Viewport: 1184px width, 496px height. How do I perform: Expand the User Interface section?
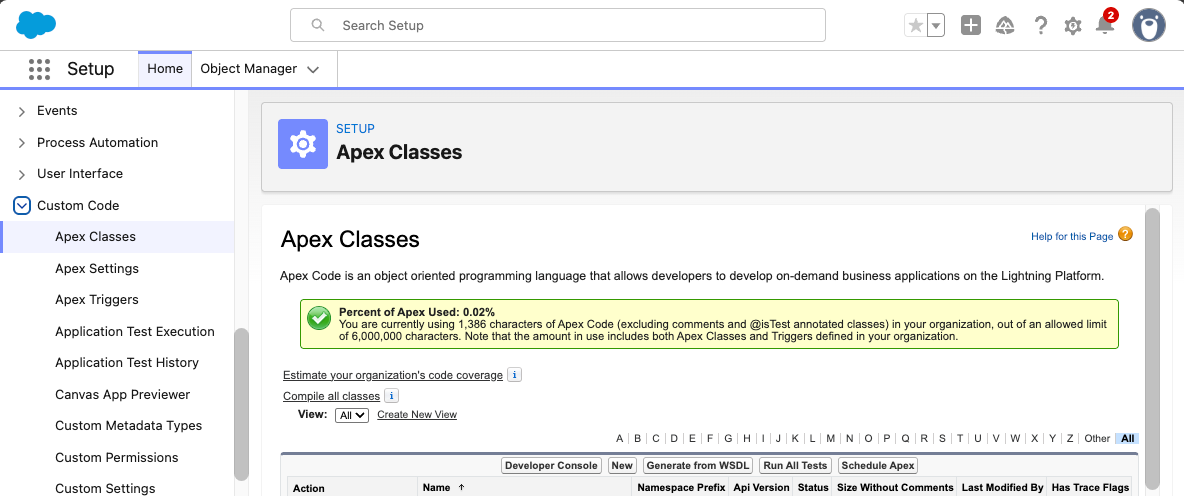click(22, 174)
